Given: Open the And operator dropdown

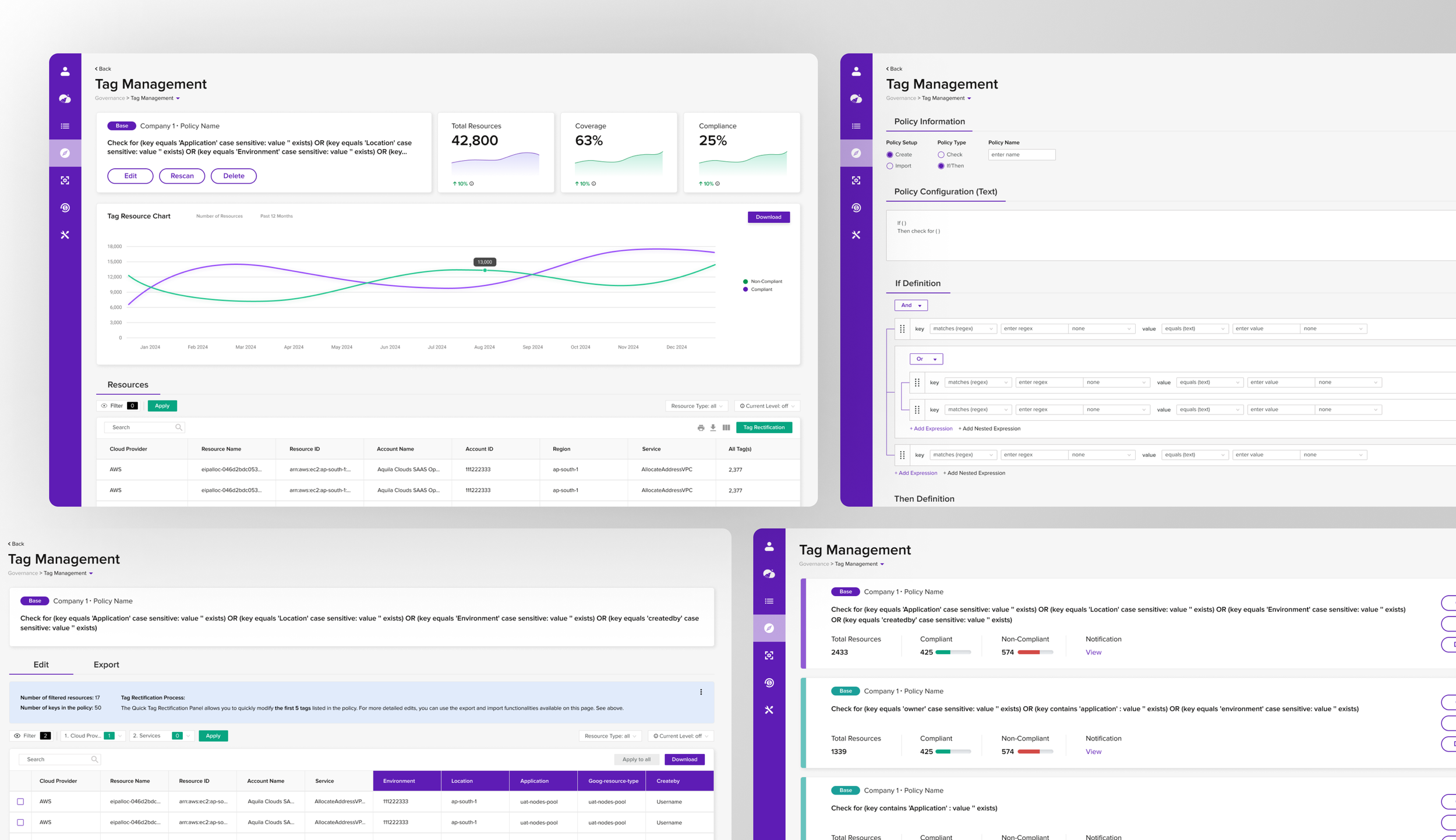Looking at the screenshot, I should [911, 305].
